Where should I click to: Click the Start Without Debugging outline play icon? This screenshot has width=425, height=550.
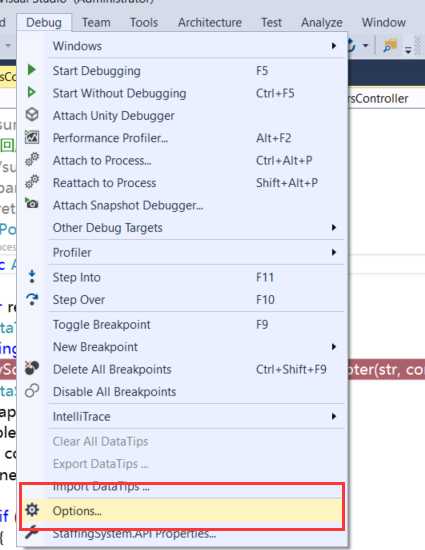(32, 93)
